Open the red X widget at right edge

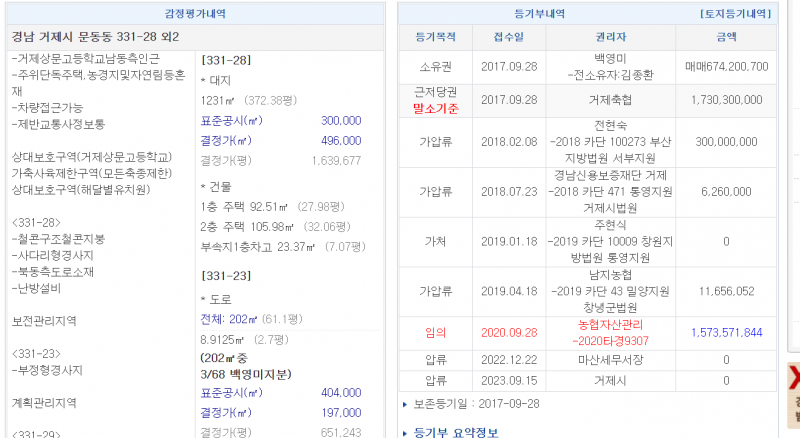794,378
